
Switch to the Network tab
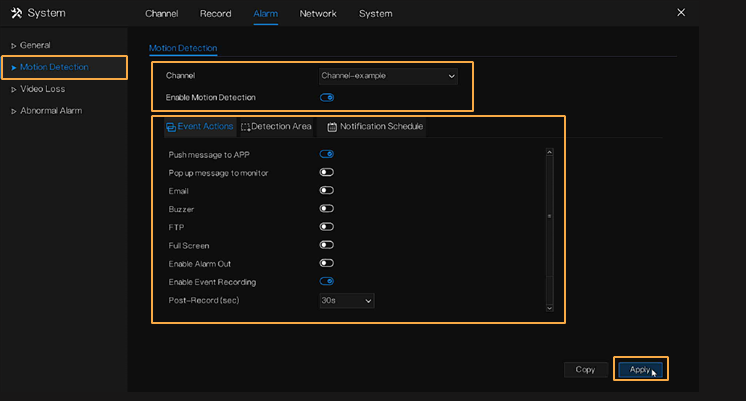tap(318, 14)
